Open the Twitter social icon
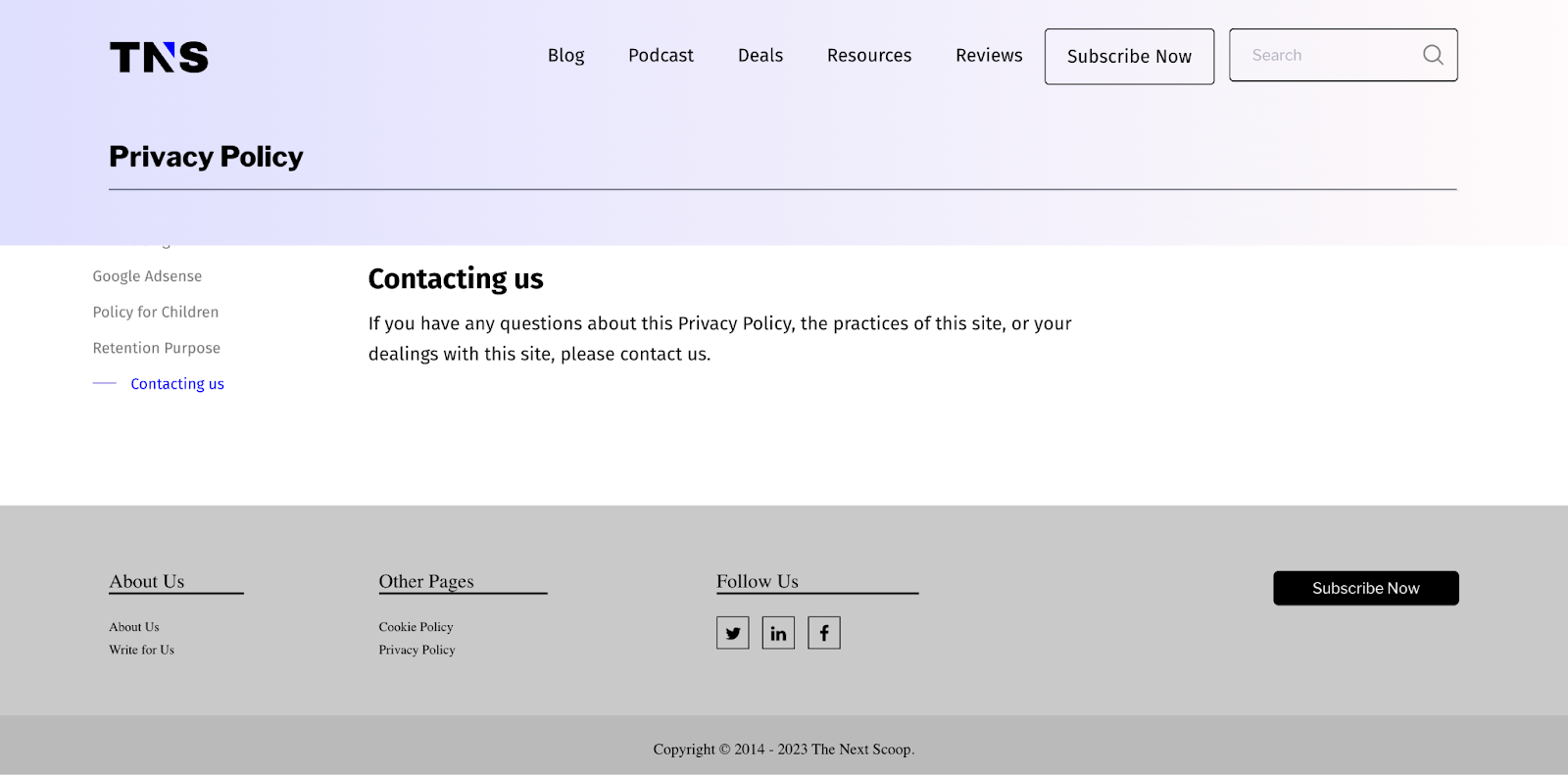 tap(733, 633)
